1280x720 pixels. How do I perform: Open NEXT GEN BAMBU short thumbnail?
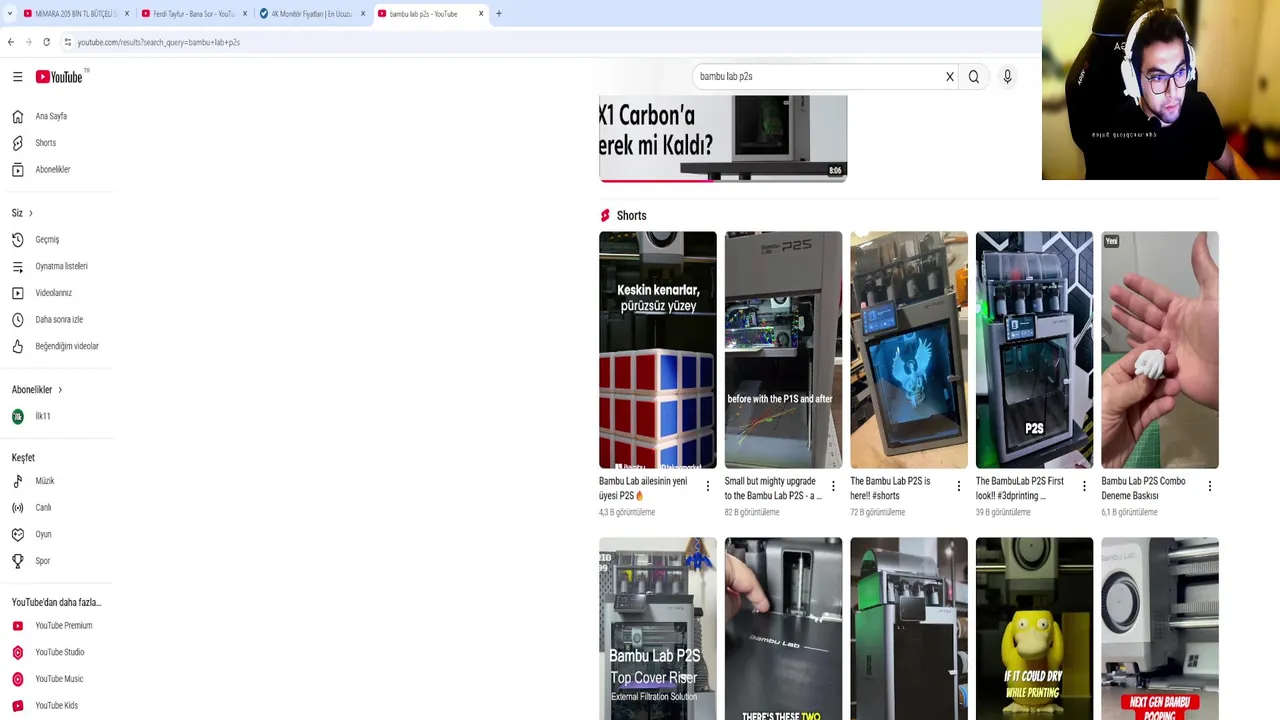point(1160,629)
